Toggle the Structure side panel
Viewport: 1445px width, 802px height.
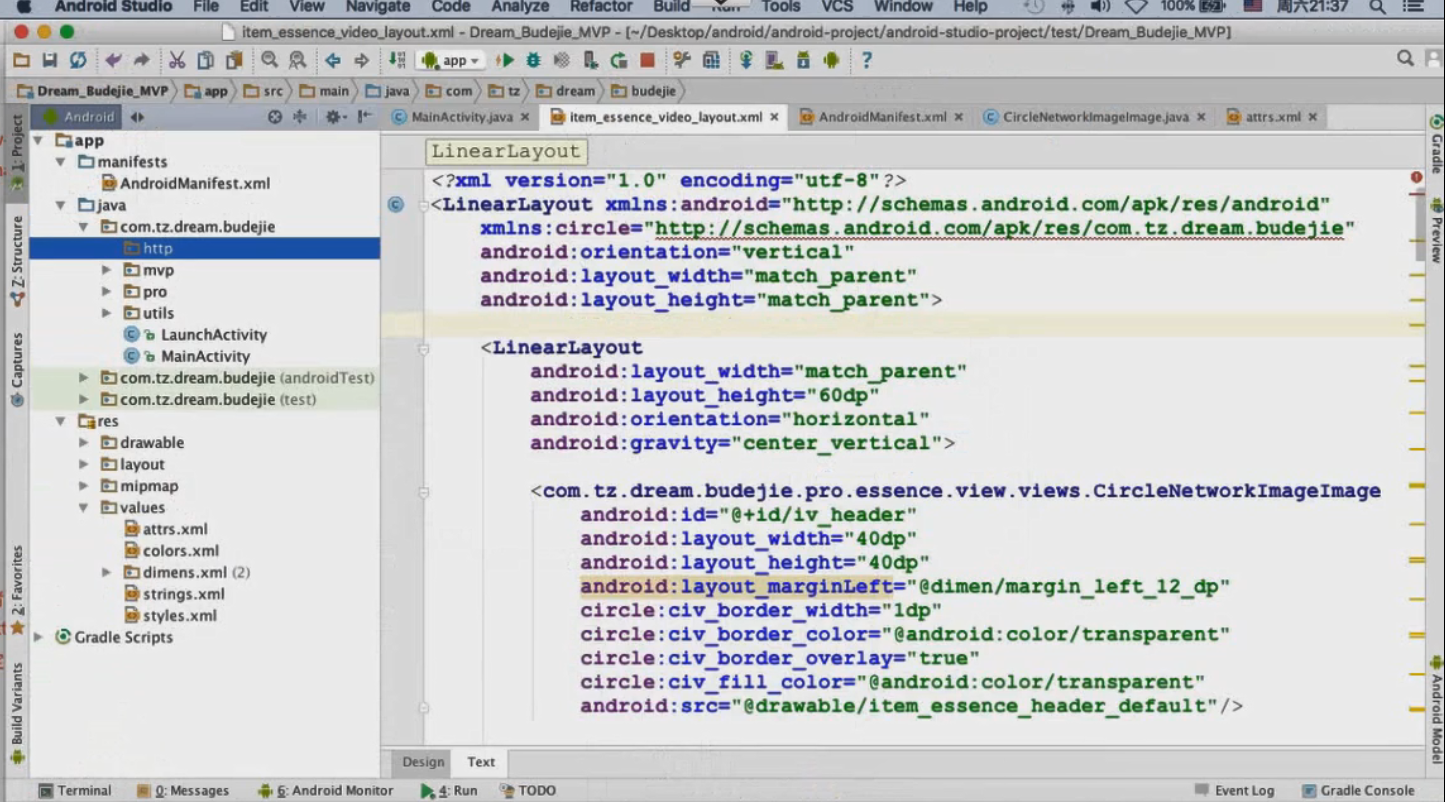[x=16, y=260]
